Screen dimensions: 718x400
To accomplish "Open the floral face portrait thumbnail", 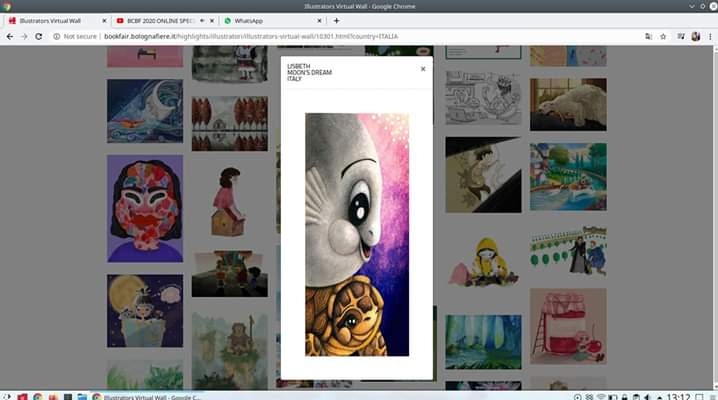I will coord(145,208).
